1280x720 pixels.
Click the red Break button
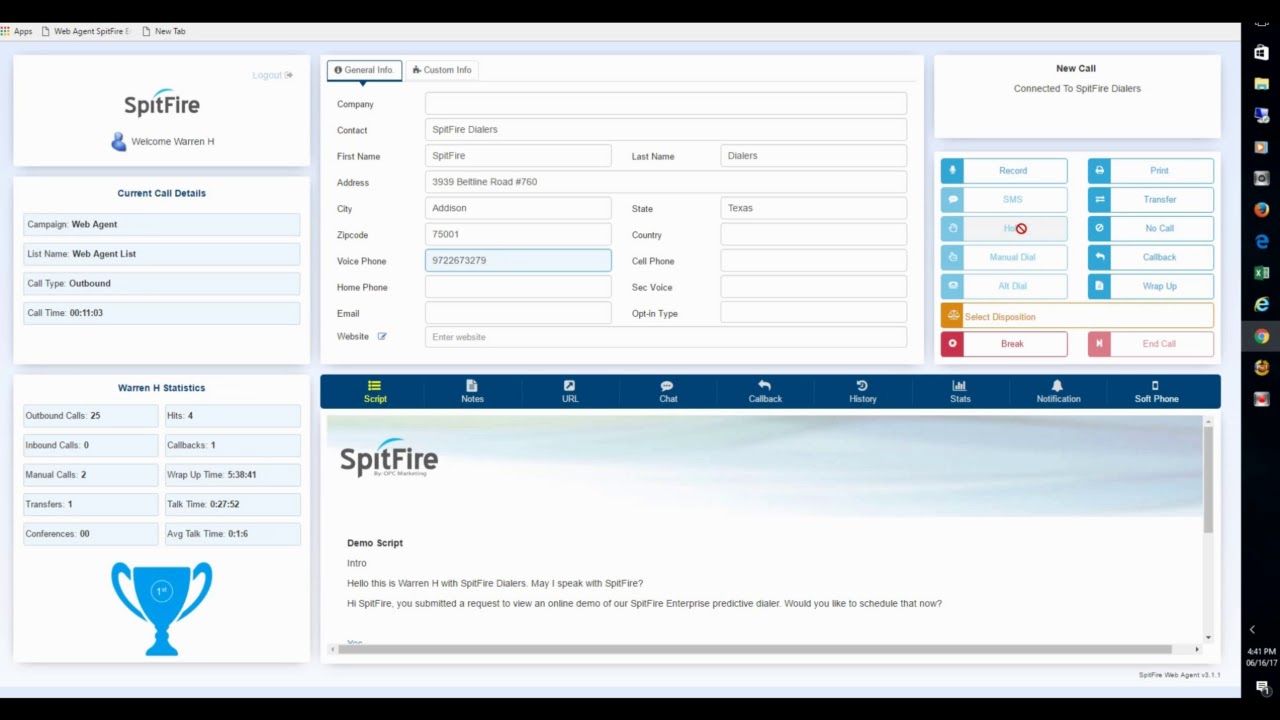tap(1004, 343)
